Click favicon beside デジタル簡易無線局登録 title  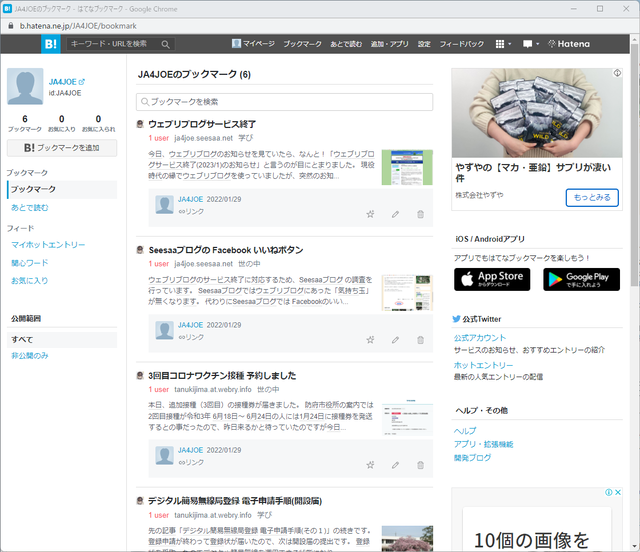[x=140, y=501]
